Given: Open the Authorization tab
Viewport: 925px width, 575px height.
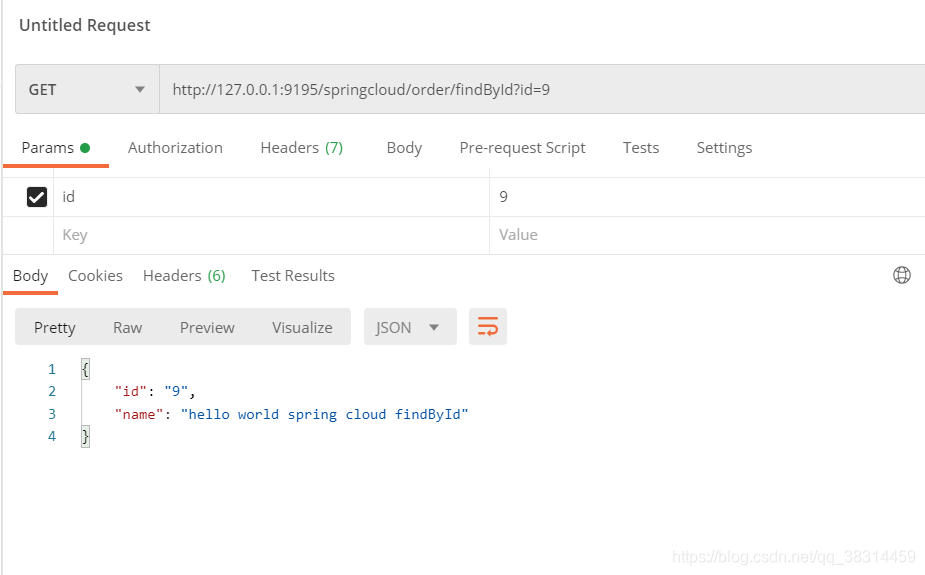Looking at the screenshot, I should coord(175,147).
